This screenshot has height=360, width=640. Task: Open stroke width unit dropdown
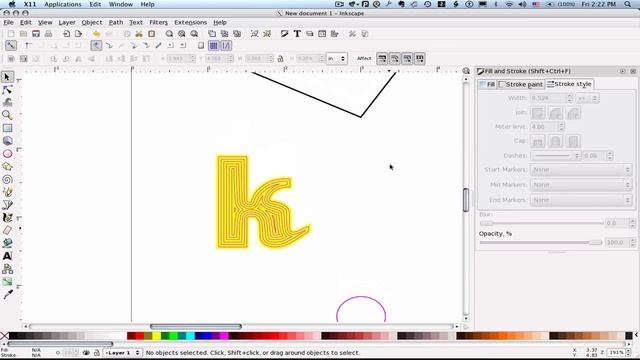coord(587,98)
